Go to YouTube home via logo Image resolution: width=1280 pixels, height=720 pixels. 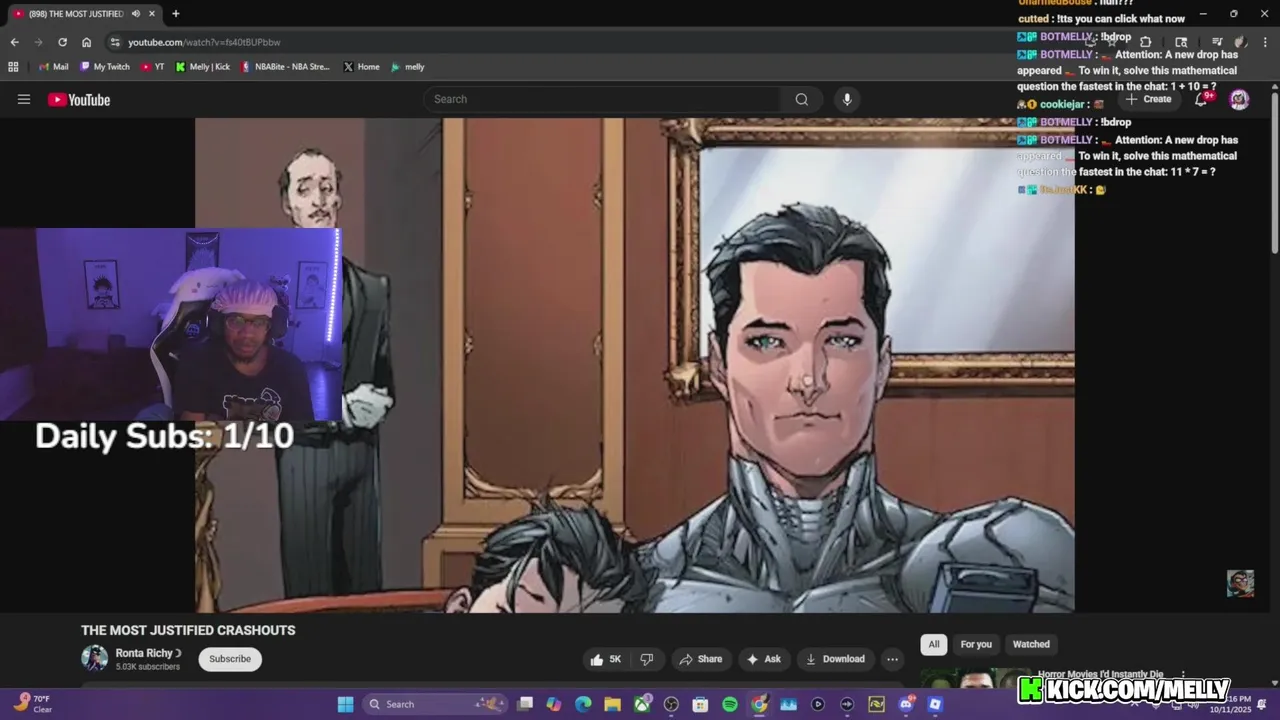click(79, 99)
